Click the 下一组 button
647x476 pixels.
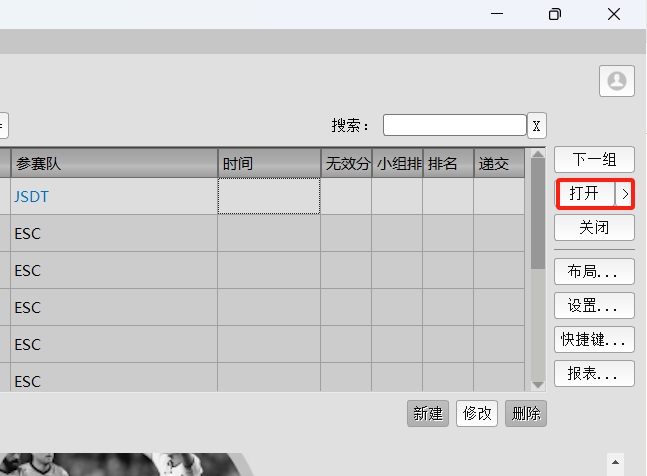pyautogui.click(x=594, y=159)
